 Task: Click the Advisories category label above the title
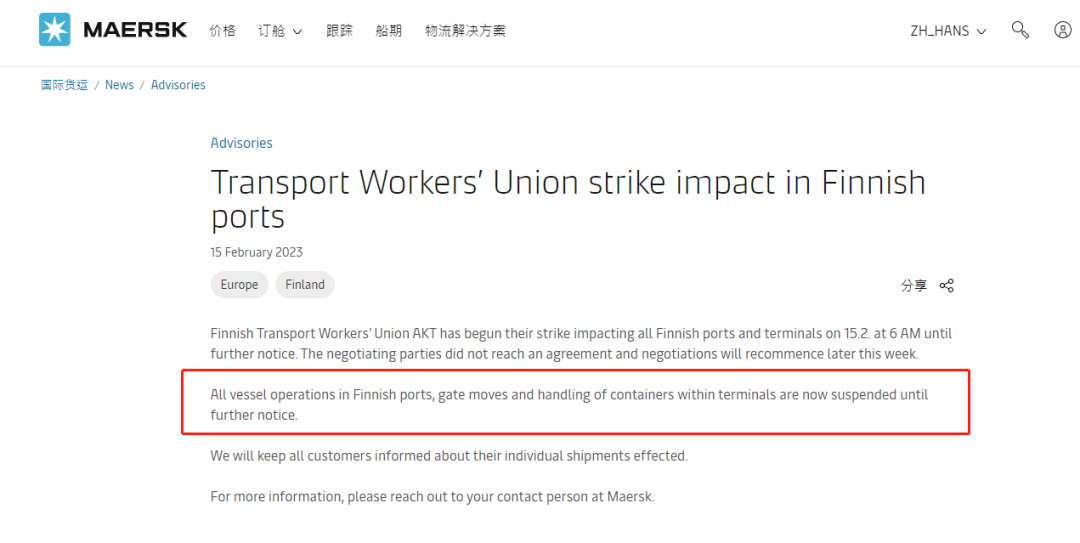(x=241, y=143)
